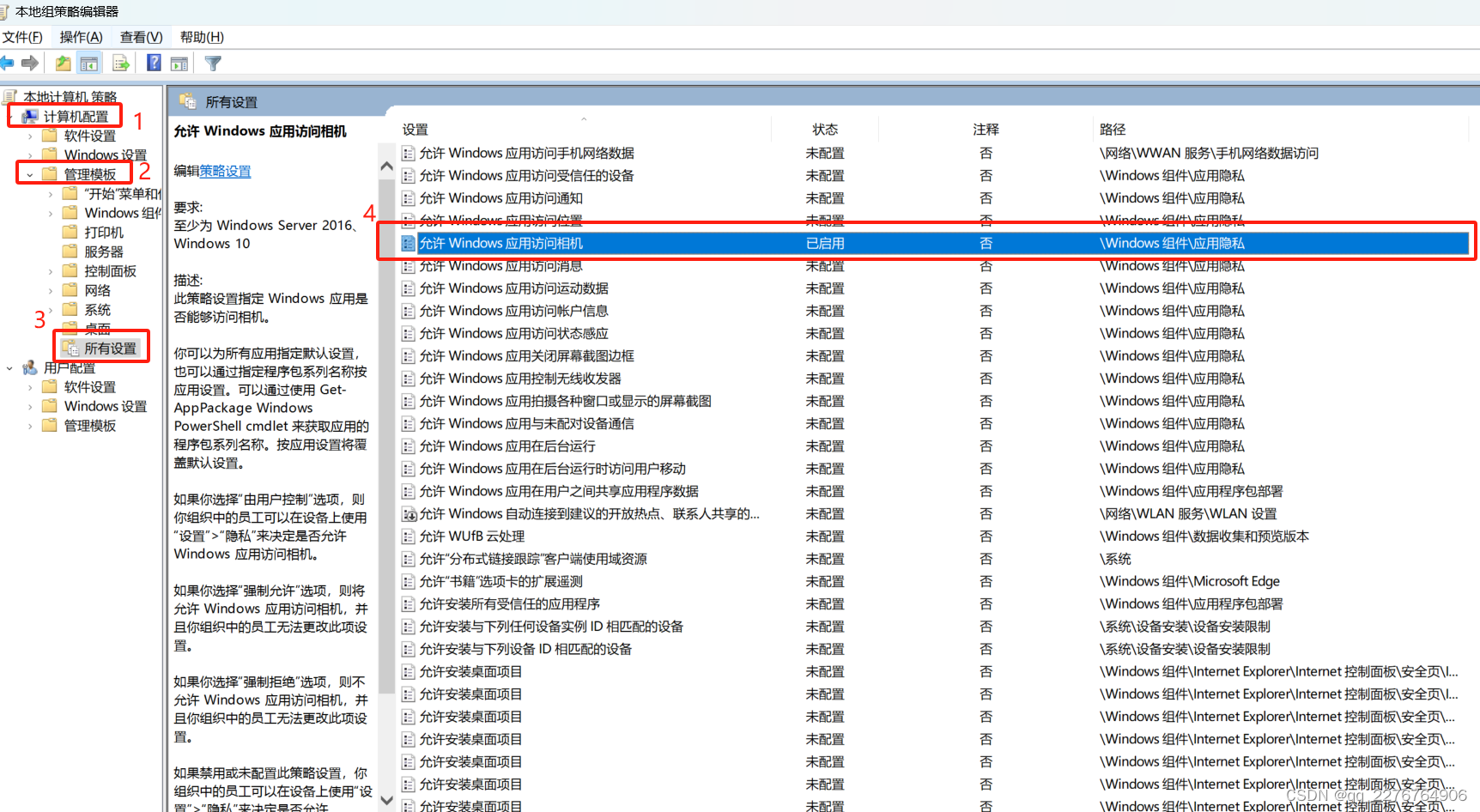Click the Filter funnel toolbar icon
Image resolution: width=1480 pixels, height=812 pixels.
click(x=213, y=64)
